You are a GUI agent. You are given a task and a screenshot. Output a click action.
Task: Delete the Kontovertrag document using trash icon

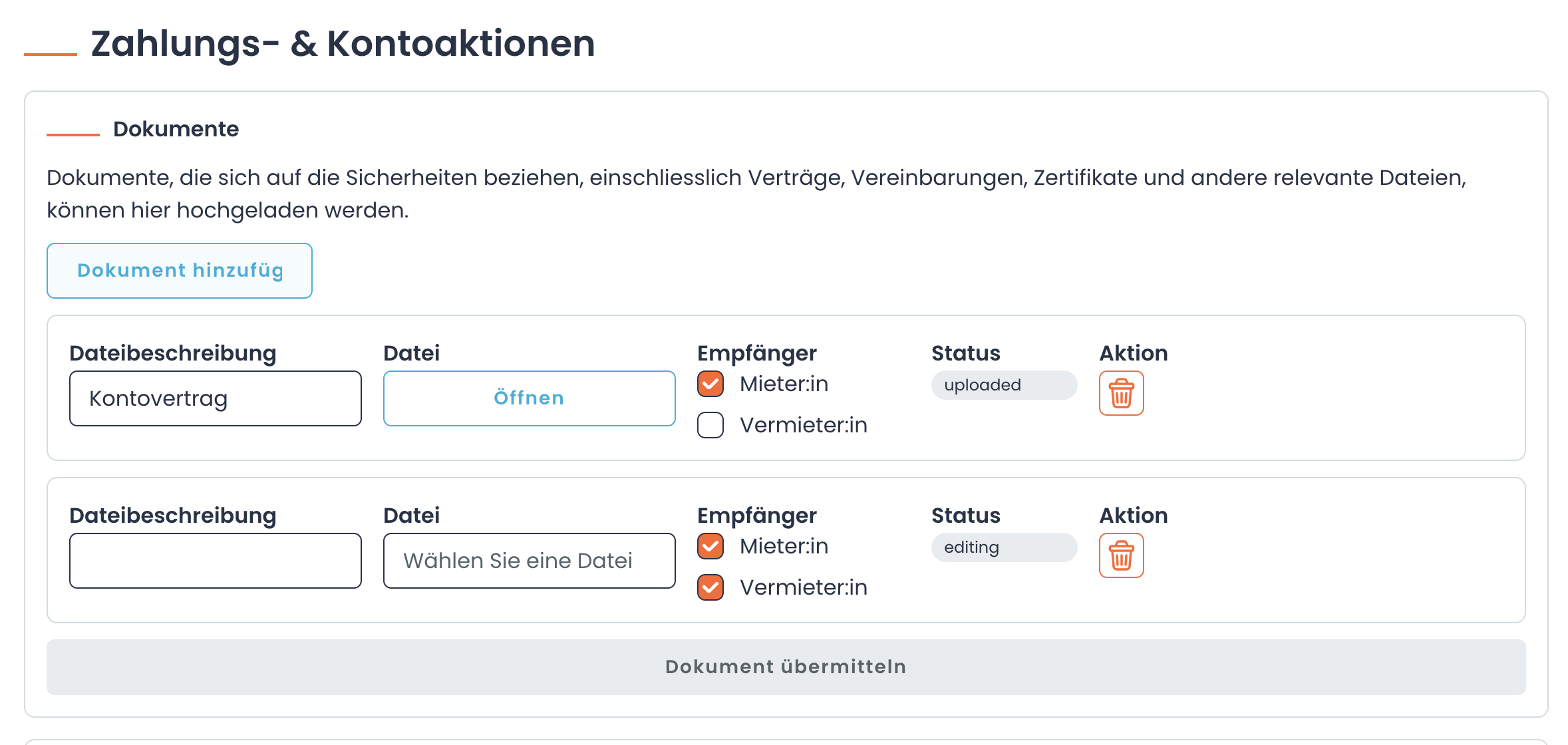1121,393
